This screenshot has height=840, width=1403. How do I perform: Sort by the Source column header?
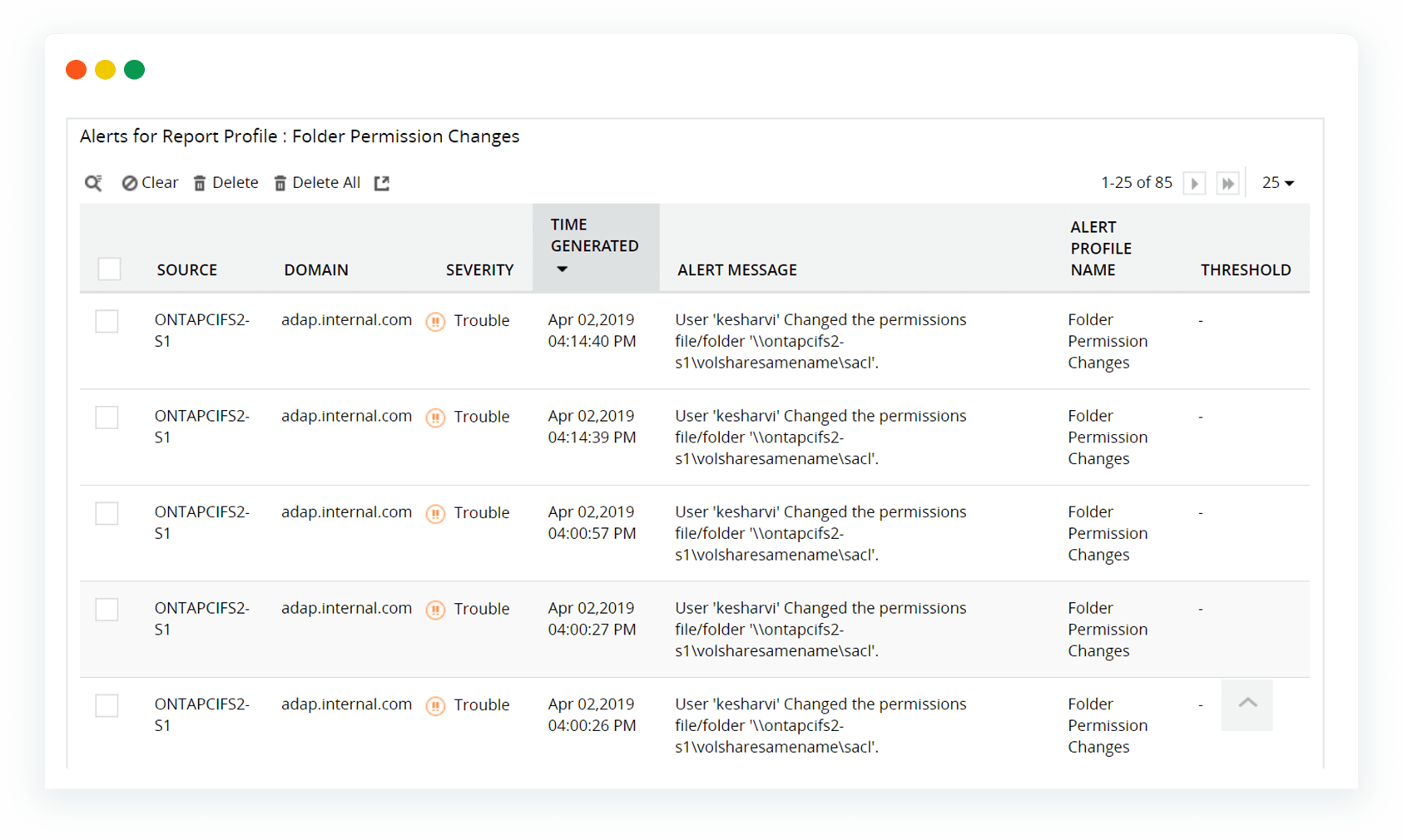click(187, 270)
